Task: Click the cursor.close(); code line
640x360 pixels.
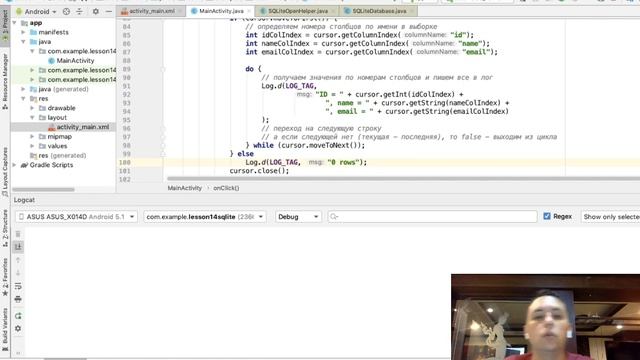Action: (x=259, y=171)
